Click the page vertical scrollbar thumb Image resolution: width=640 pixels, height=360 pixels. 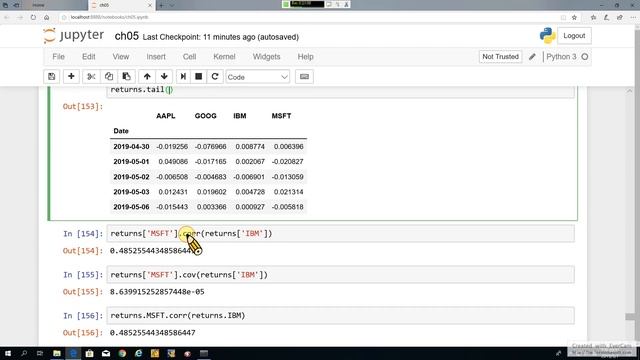(x=629, y=316)
